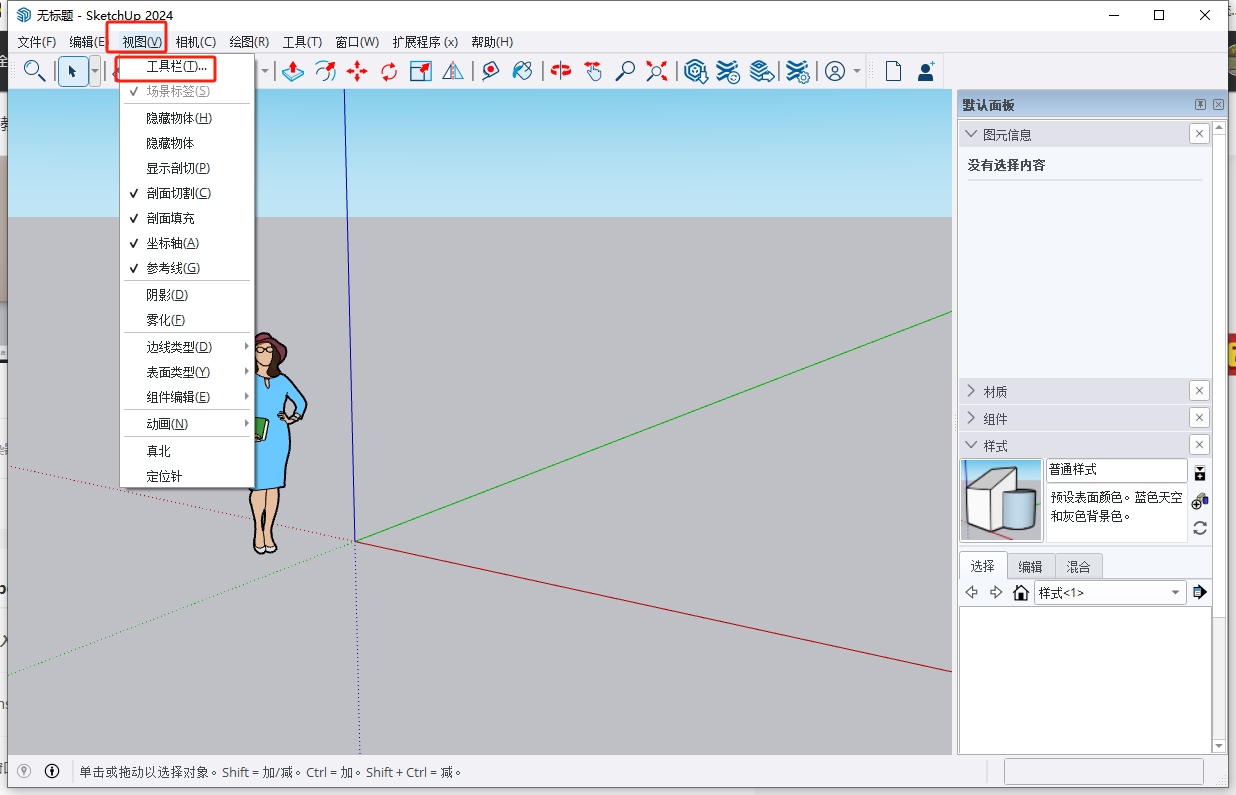Click the user account icon
This screenshot has height=795, width=1236.
(x=835, y=71)
